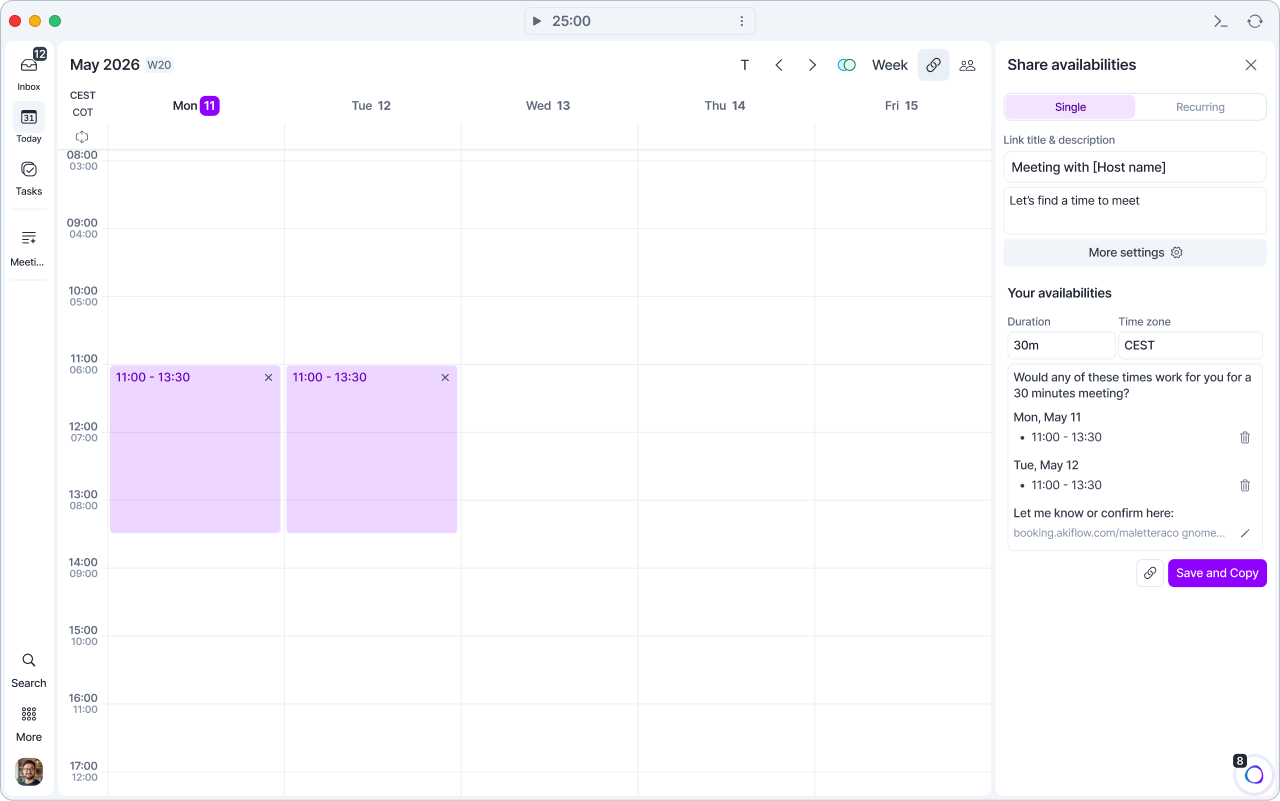
Task: Open the assistant bubble with badge 8
Action: pos(1254,774)
